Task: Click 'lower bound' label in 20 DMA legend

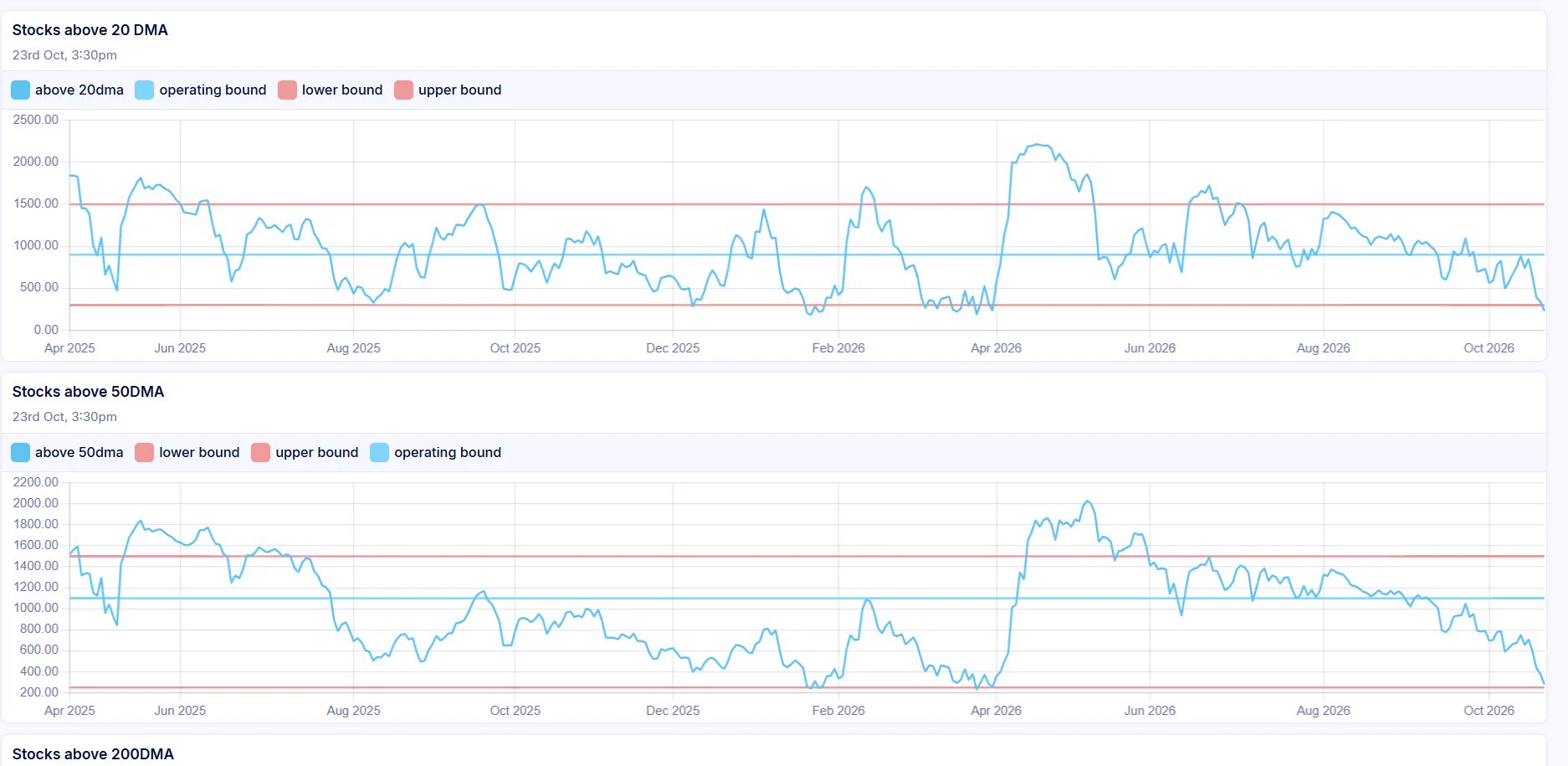Action: pos(342,90)
